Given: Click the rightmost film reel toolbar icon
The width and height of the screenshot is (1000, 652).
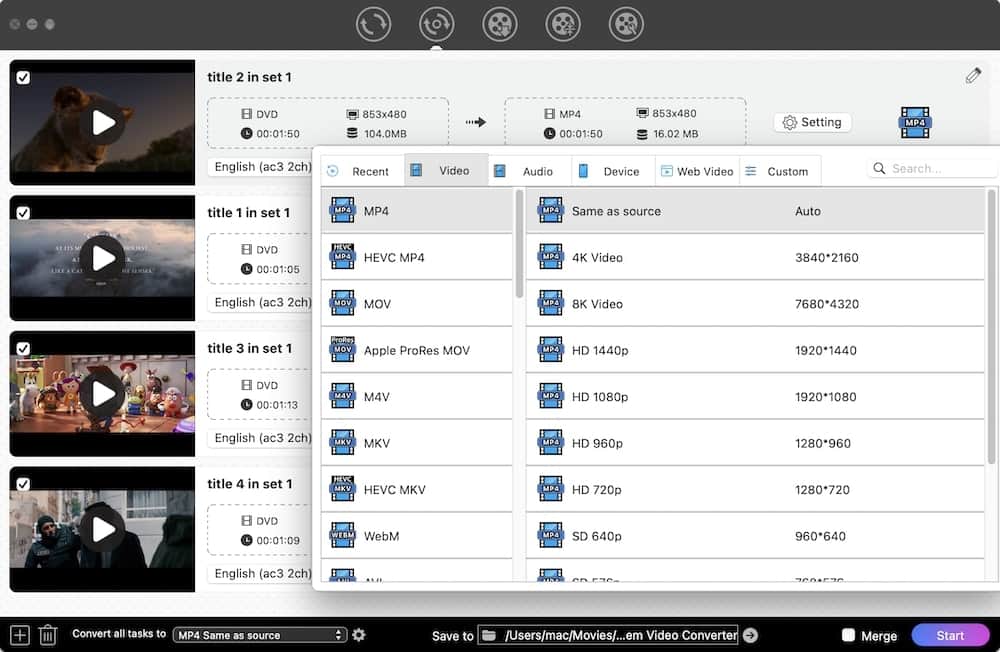Looking at the screenshot, I should point(626,24).
